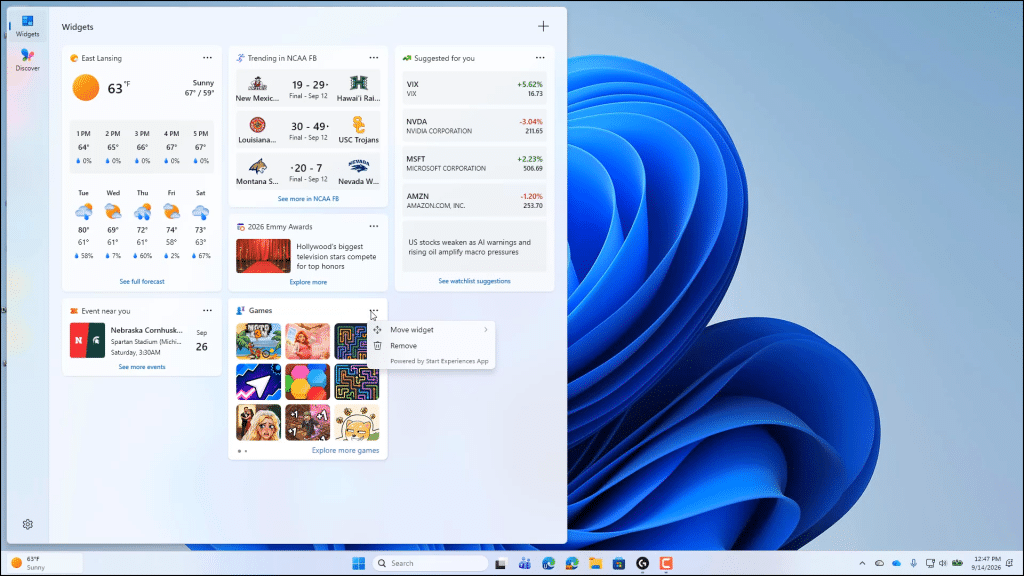Viewport: 1024px width, 576px height.
Task: Click the taskbar microphone icon
Action: 913,563
